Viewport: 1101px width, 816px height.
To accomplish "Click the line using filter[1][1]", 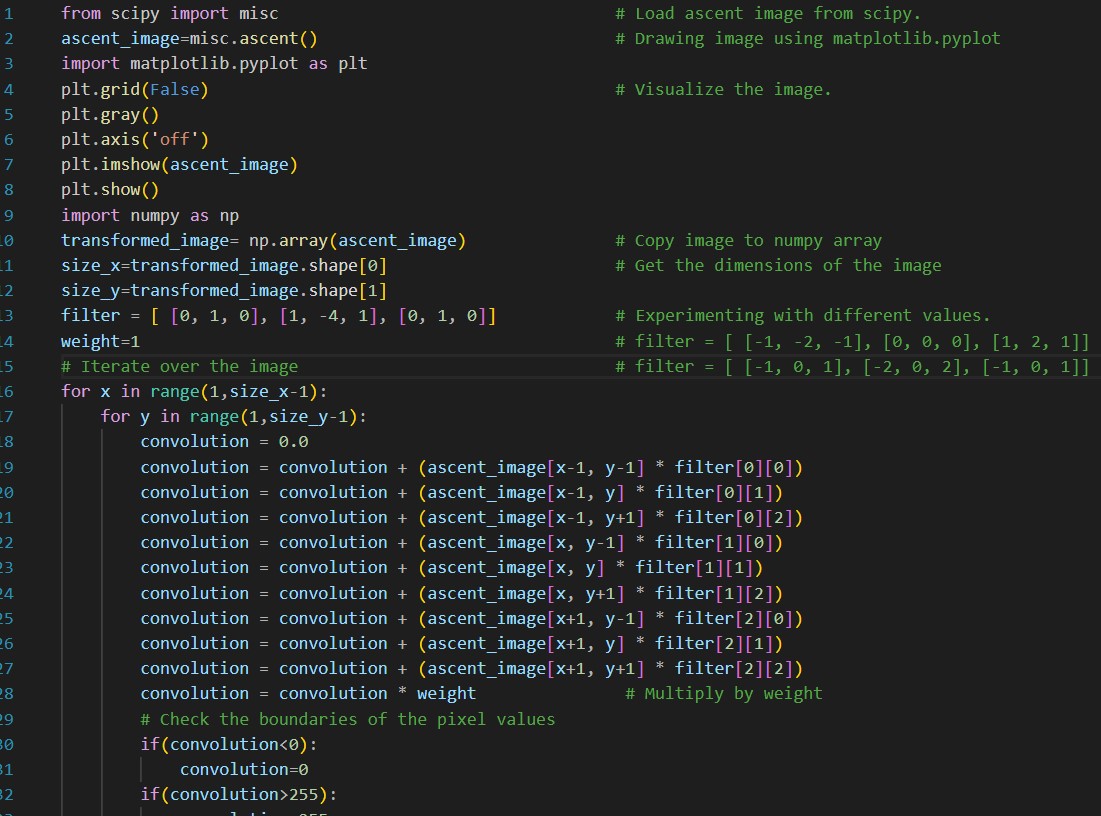I will pos(451,568).
